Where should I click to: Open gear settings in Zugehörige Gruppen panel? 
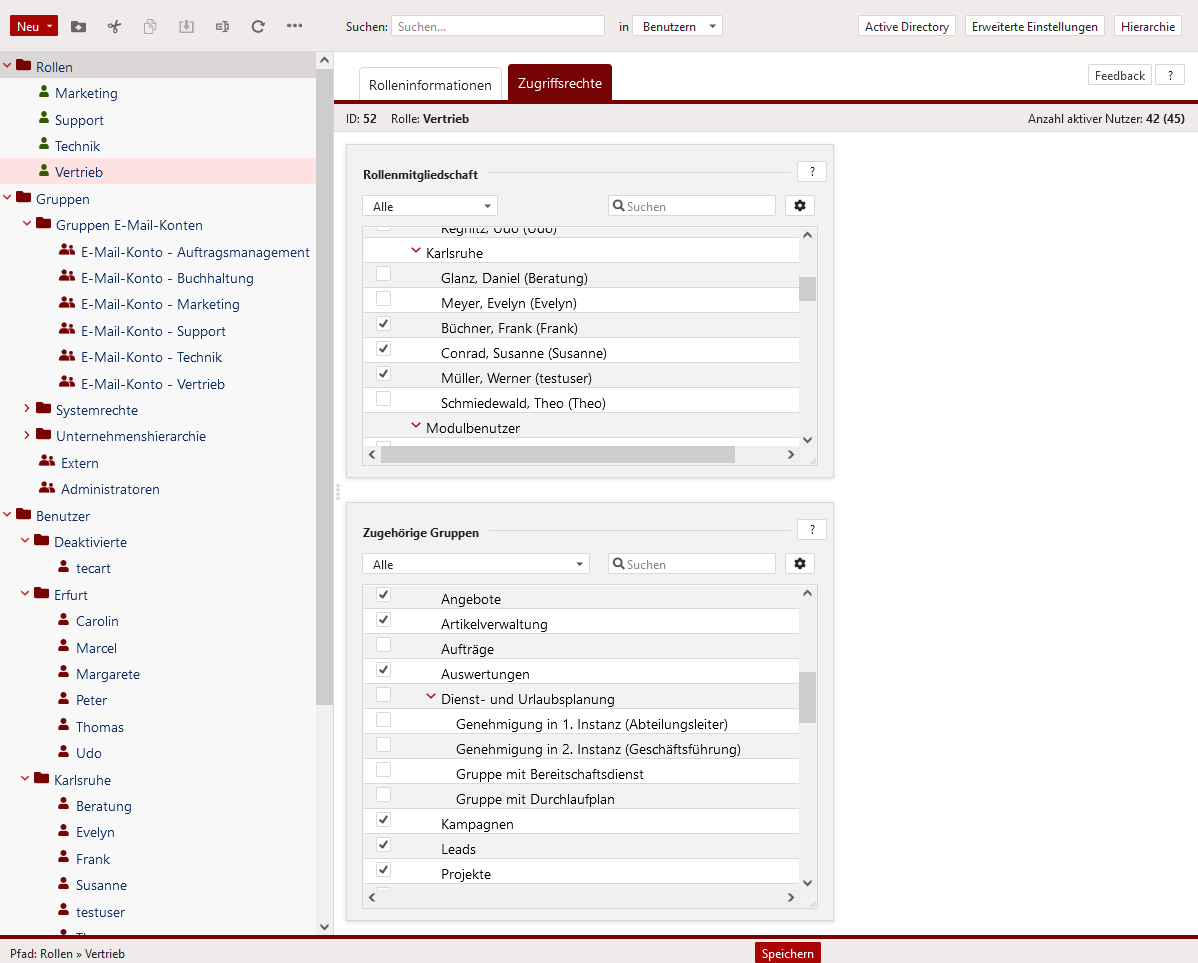[799, 564]
